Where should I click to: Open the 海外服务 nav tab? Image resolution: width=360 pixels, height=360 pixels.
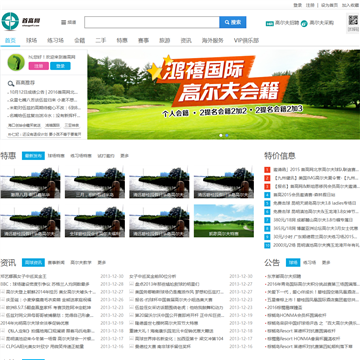(x=212, y=41)
